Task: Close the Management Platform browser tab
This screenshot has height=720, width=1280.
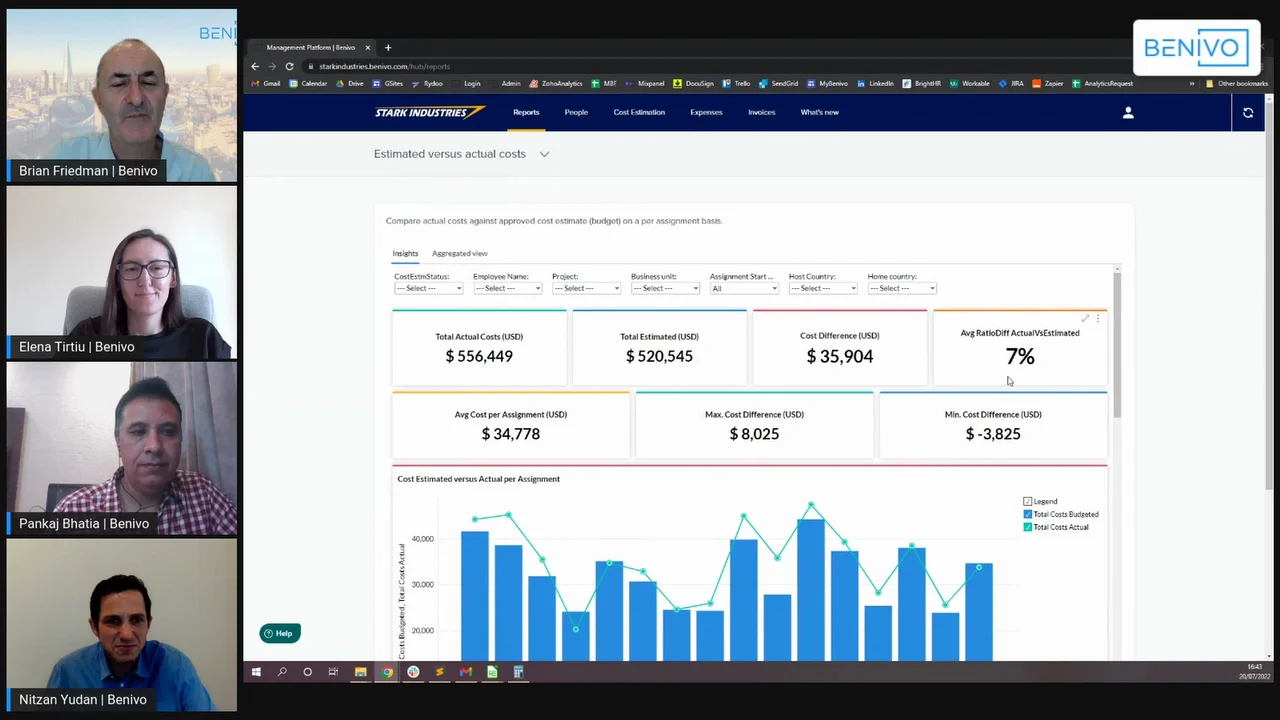Action: pos(368,47)
